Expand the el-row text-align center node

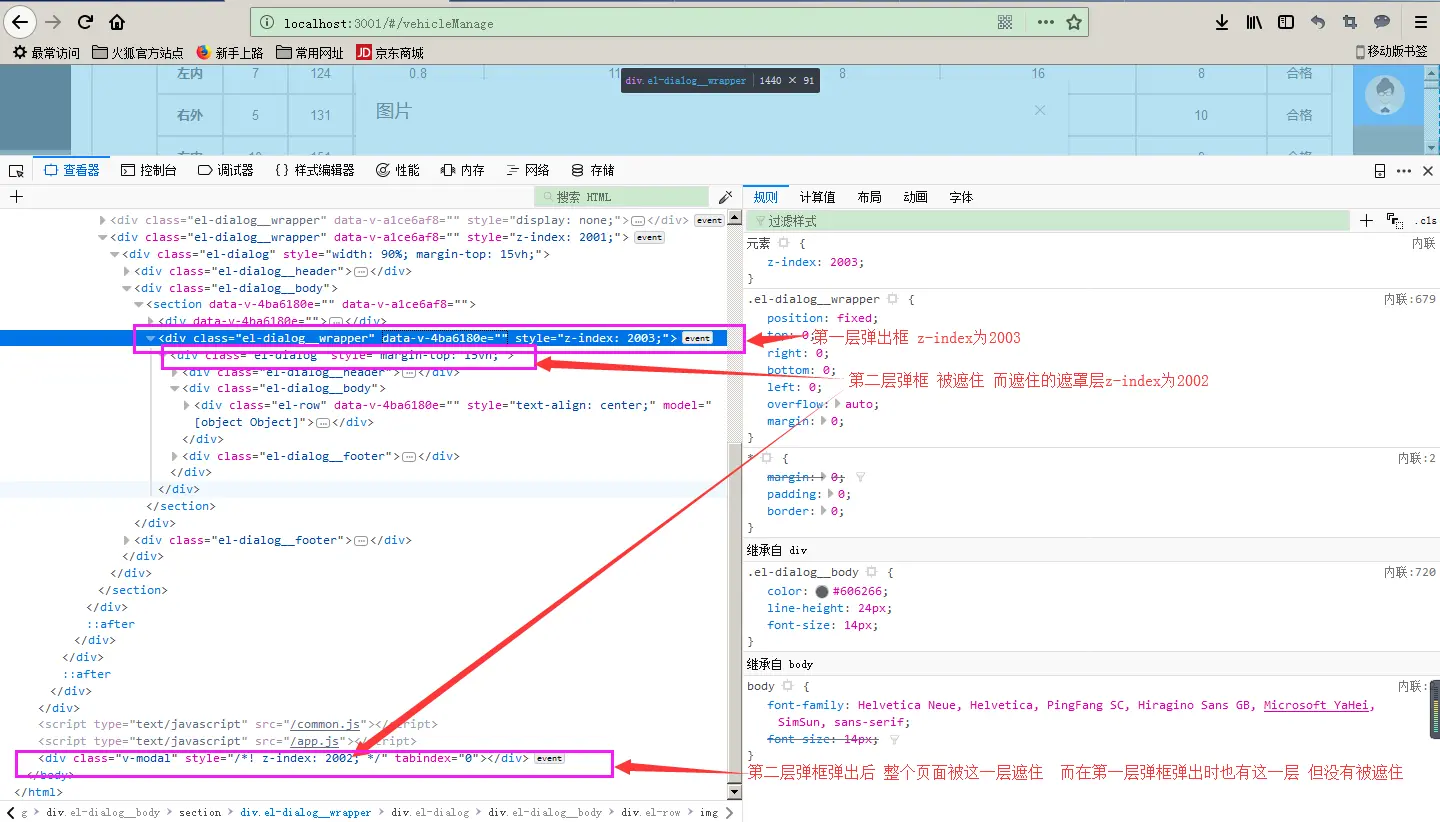click(186, 405)
